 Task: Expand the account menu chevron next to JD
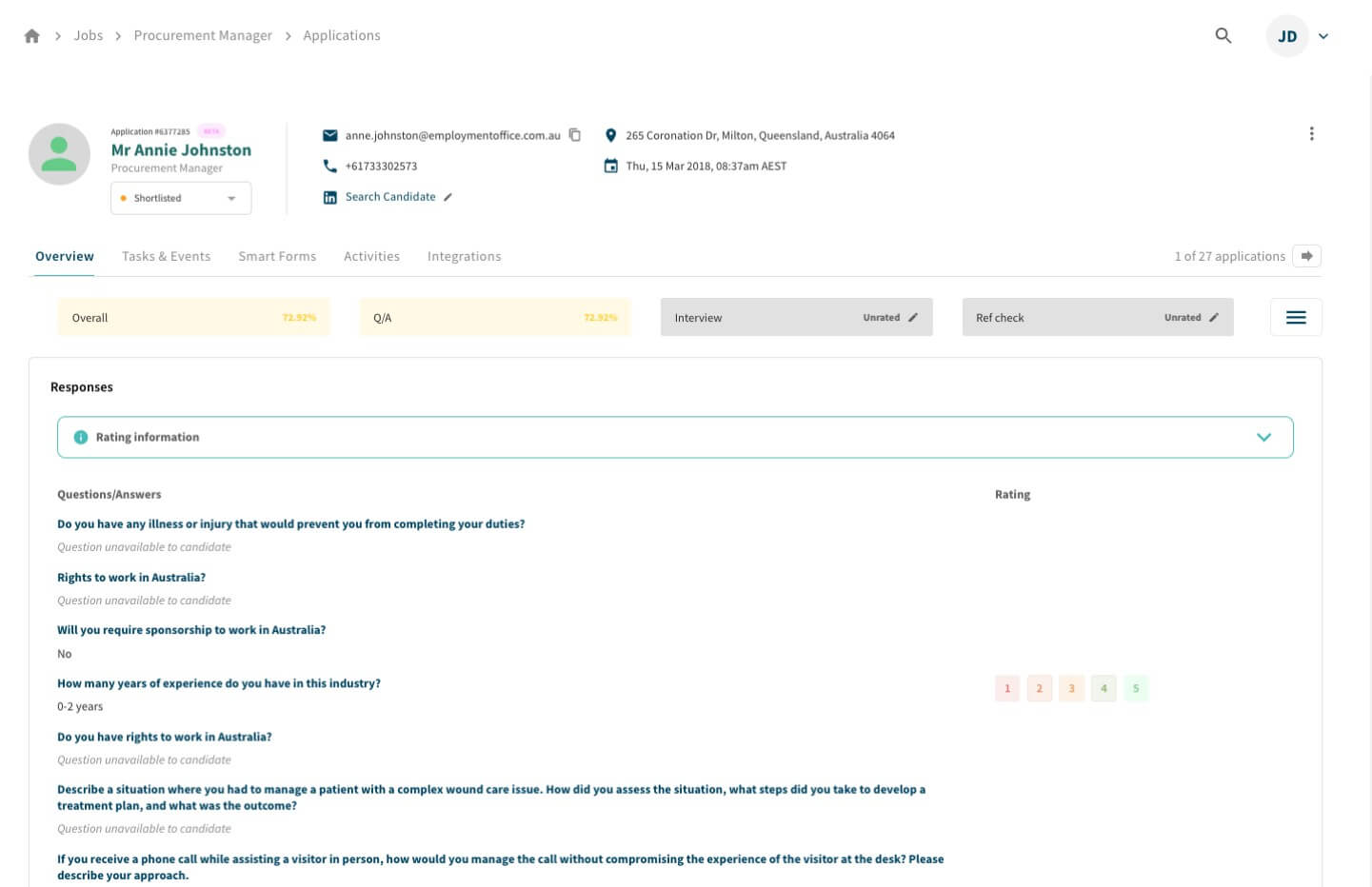[x=1323, y=36]
